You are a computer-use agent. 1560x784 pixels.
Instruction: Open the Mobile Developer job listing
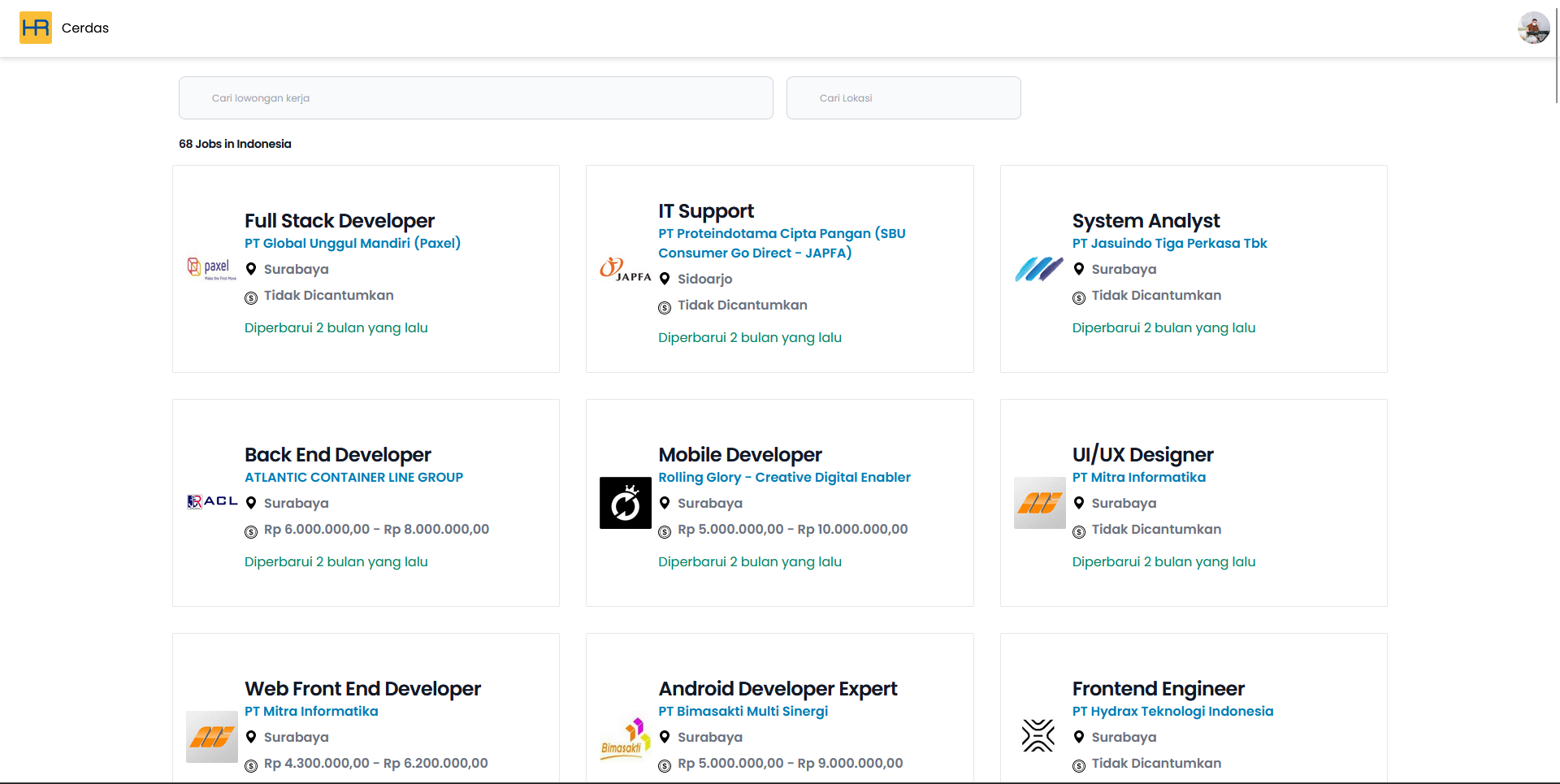pyautogui.click(x=739, y=455)
